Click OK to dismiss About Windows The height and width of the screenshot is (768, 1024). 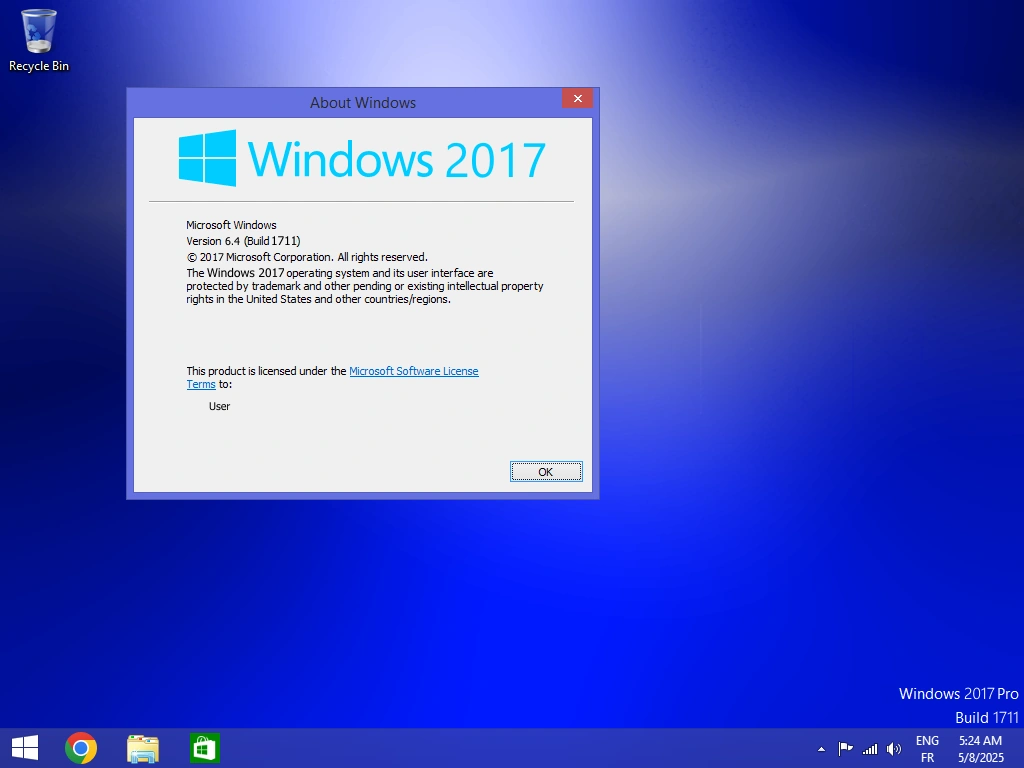click(546, 471)
